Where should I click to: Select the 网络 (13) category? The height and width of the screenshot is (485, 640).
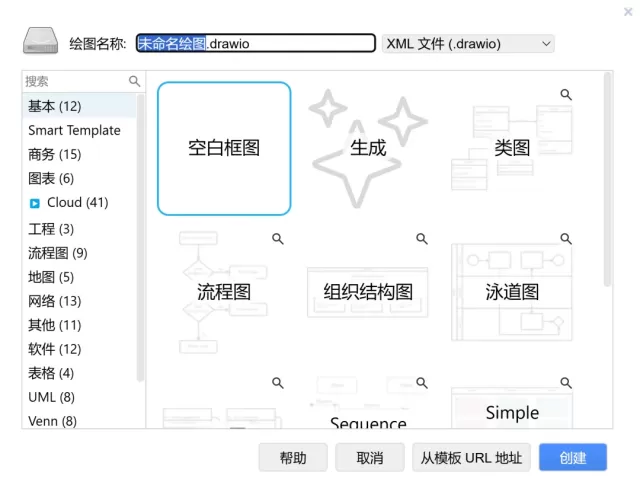point(79,301)
